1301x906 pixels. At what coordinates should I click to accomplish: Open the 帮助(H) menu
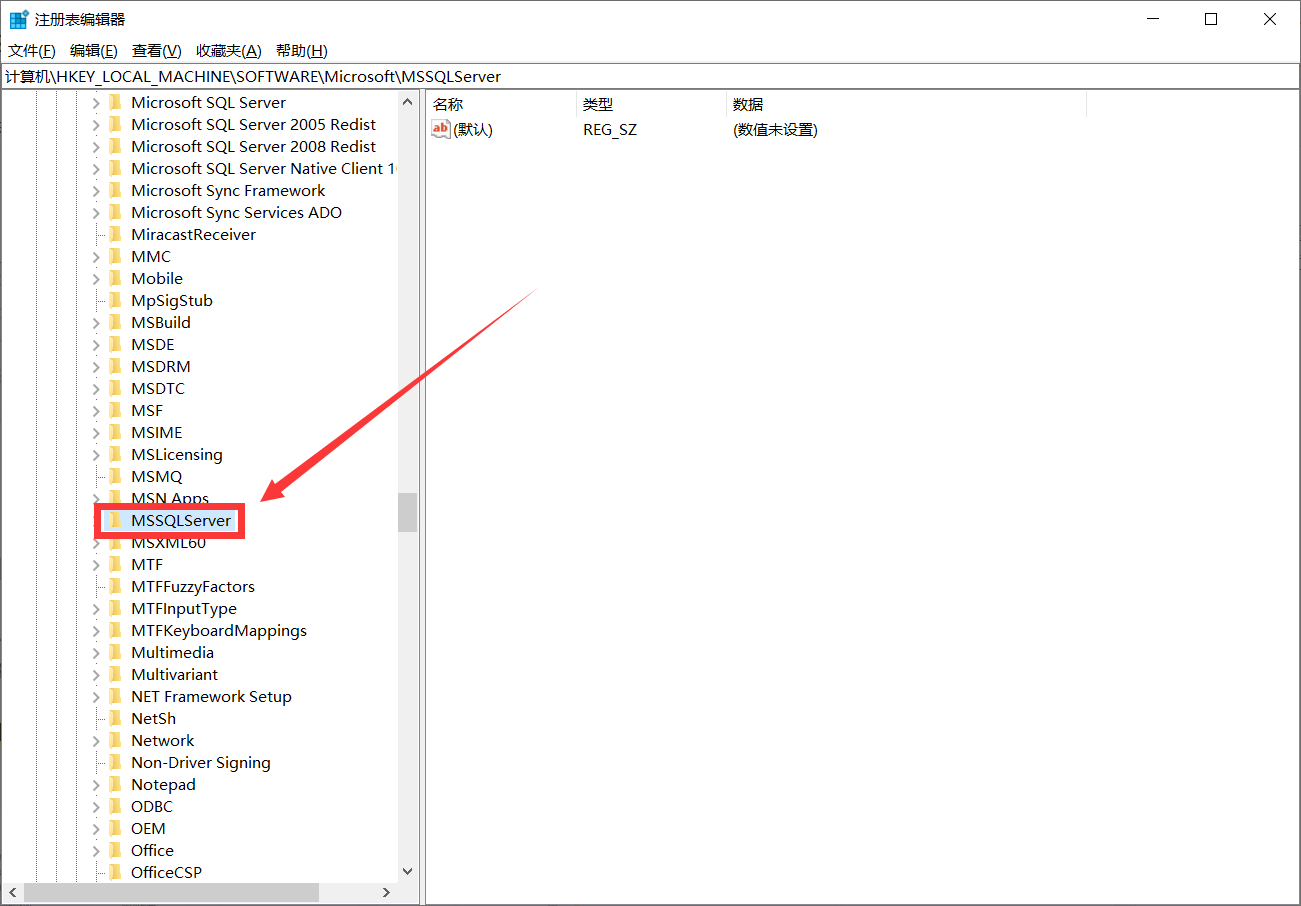point(302,51)
